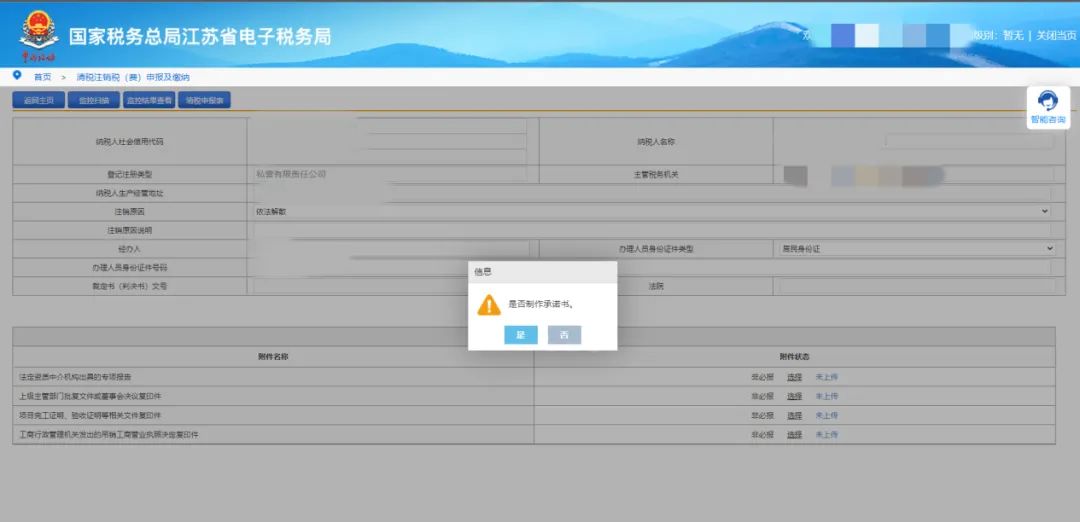1080x522 pixels.
Task: Click the 监控扫描 toolbar button
Action: point(94,100)
